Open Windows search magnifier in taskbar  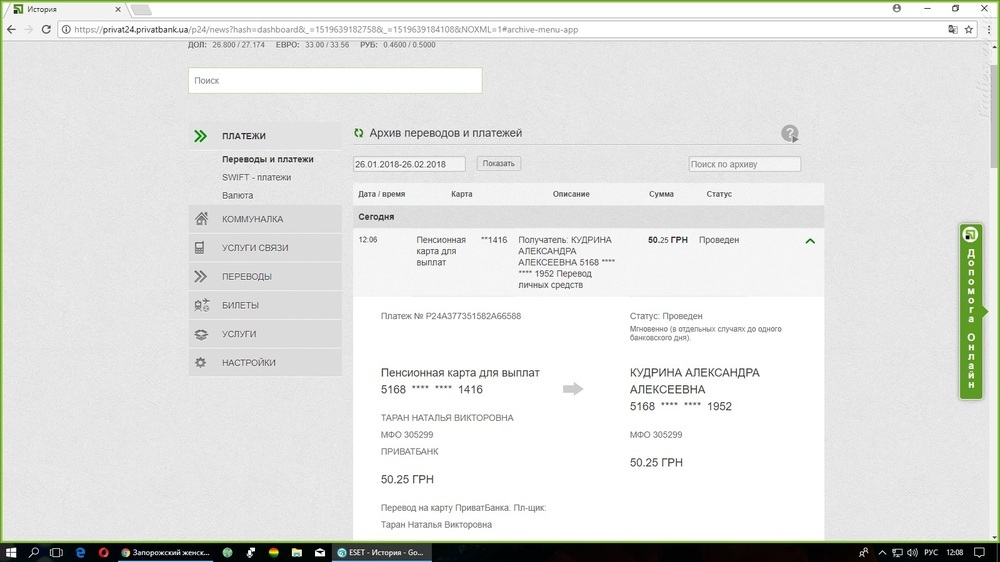tap(34, 552)
